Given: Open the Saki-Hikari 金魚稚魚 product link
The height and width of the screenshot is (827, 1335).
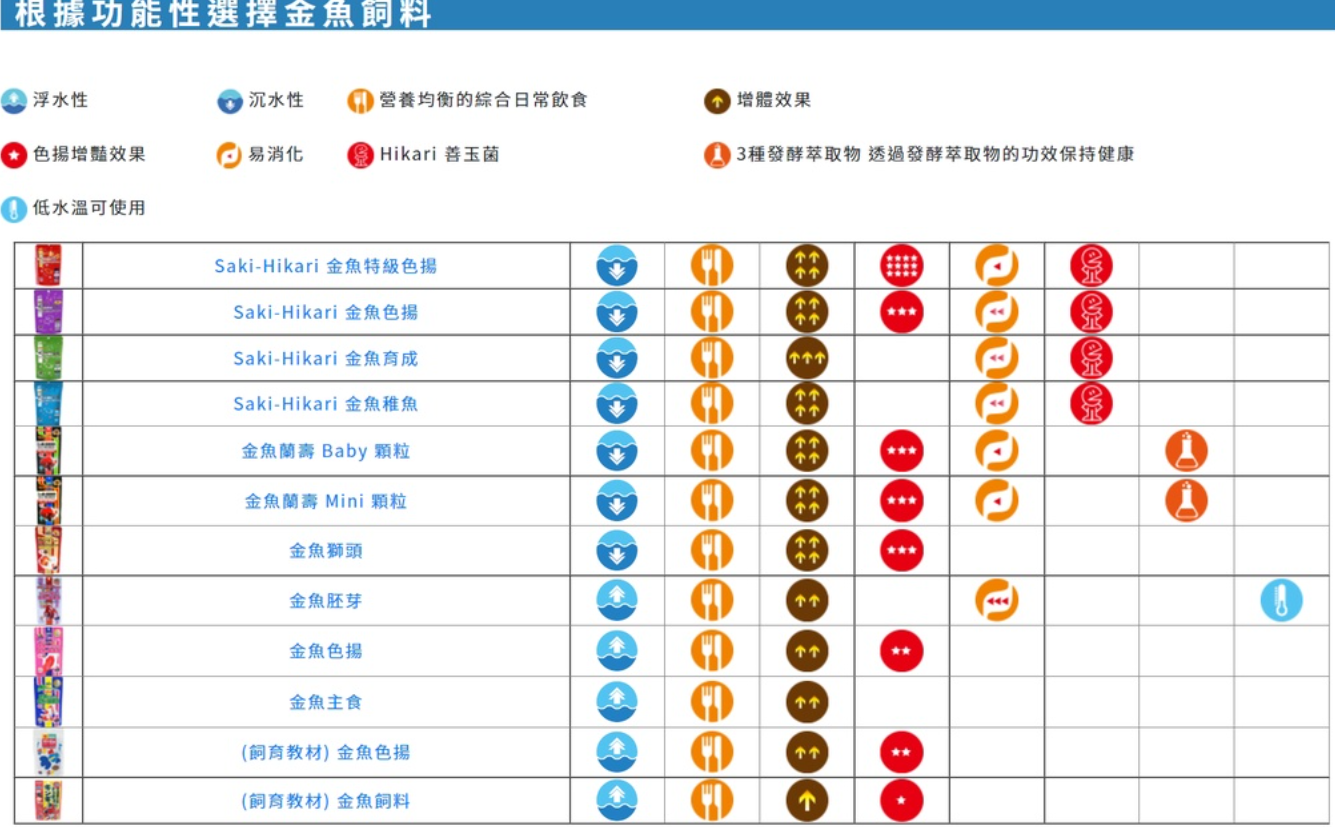Looking at the screenshot, I should (x=325, y=404).
